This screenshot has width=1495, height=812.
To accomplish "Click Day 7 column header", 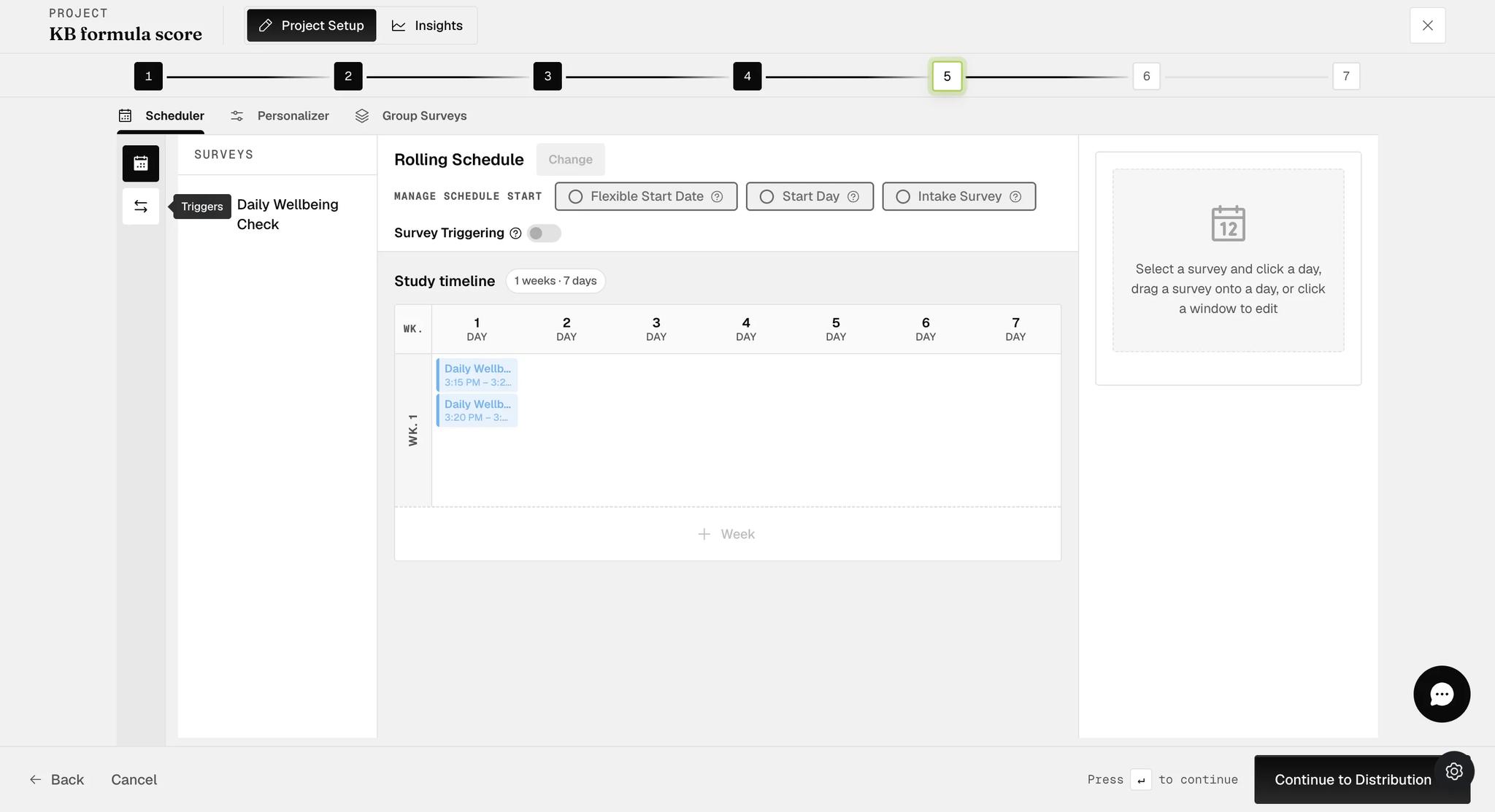I will pyautogui.click(x=1015, y=329).
